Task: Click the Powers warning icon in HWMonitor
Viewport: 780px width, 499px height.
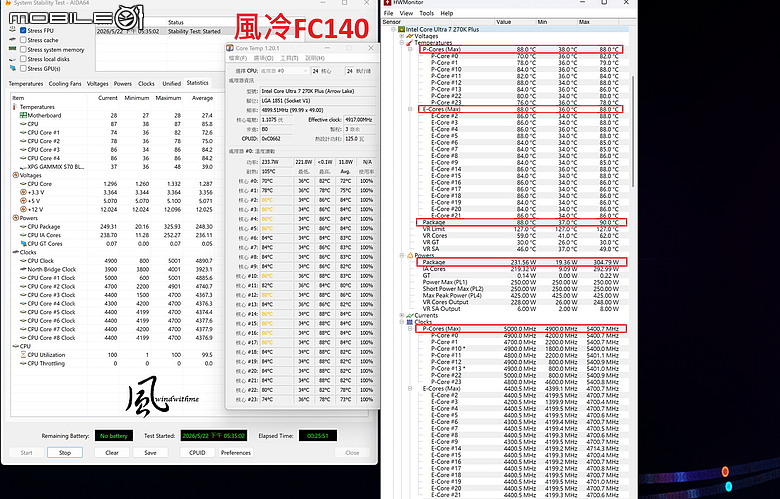Action: pos(410,255)
